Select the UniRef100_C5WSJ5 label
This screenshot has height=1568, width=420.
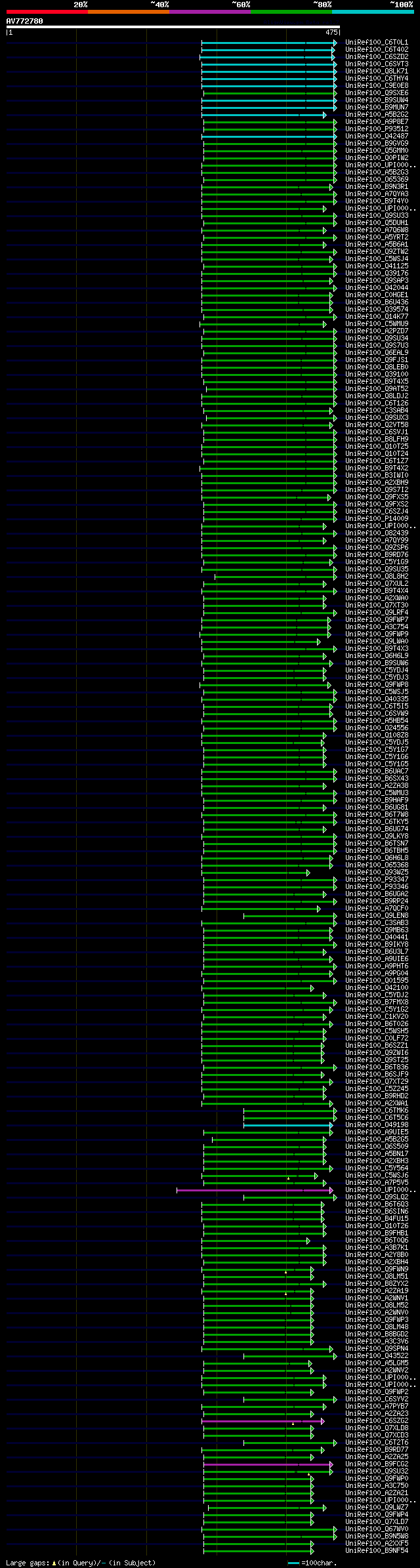pos(377,691)
